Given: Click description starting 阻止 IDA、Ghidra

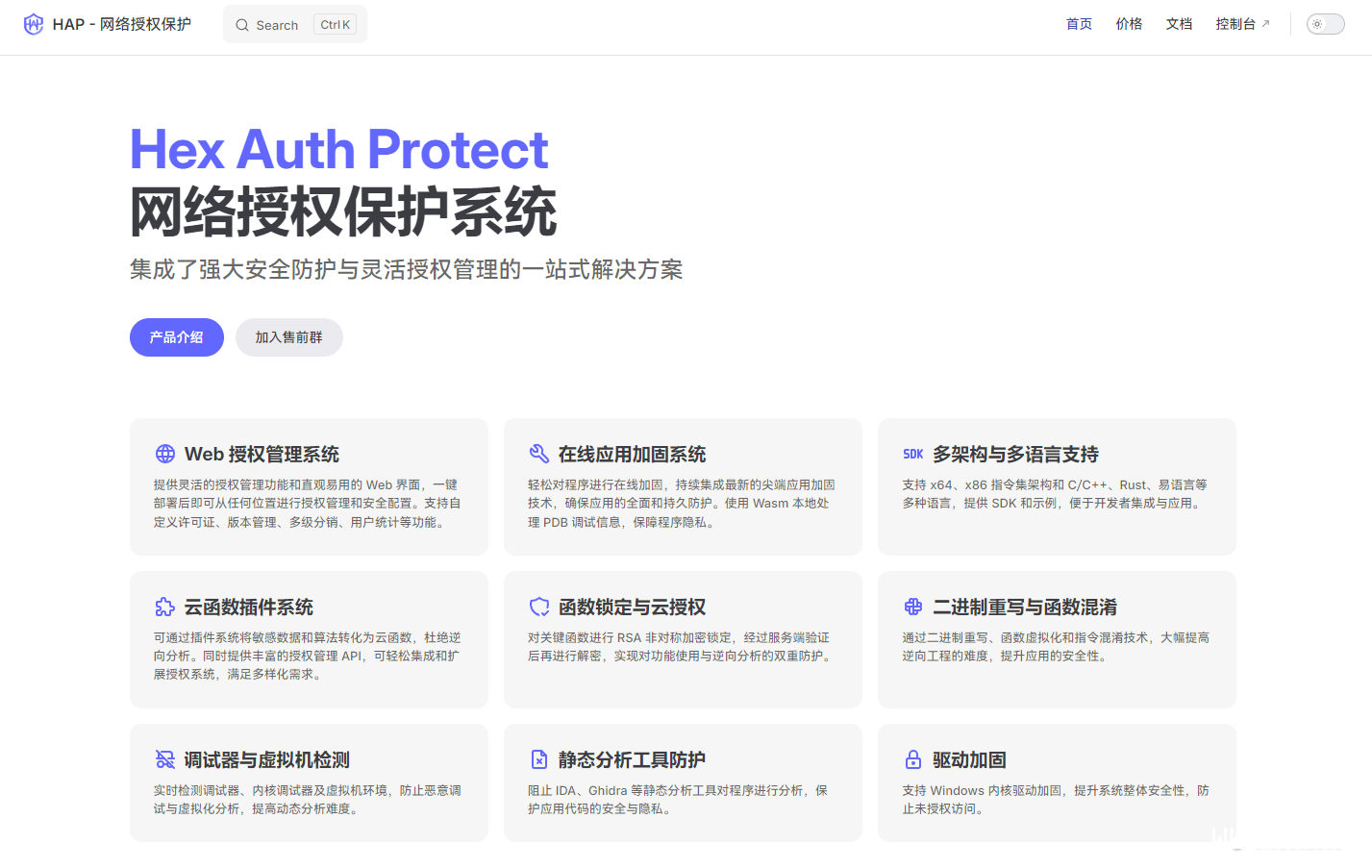Looking at the screenshot, I should [678, 800].
